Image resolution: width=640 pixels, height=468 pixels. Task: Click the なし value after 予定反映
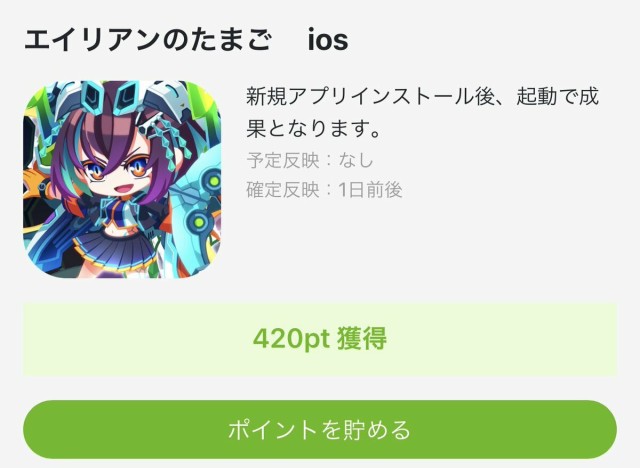click(356, 160)
